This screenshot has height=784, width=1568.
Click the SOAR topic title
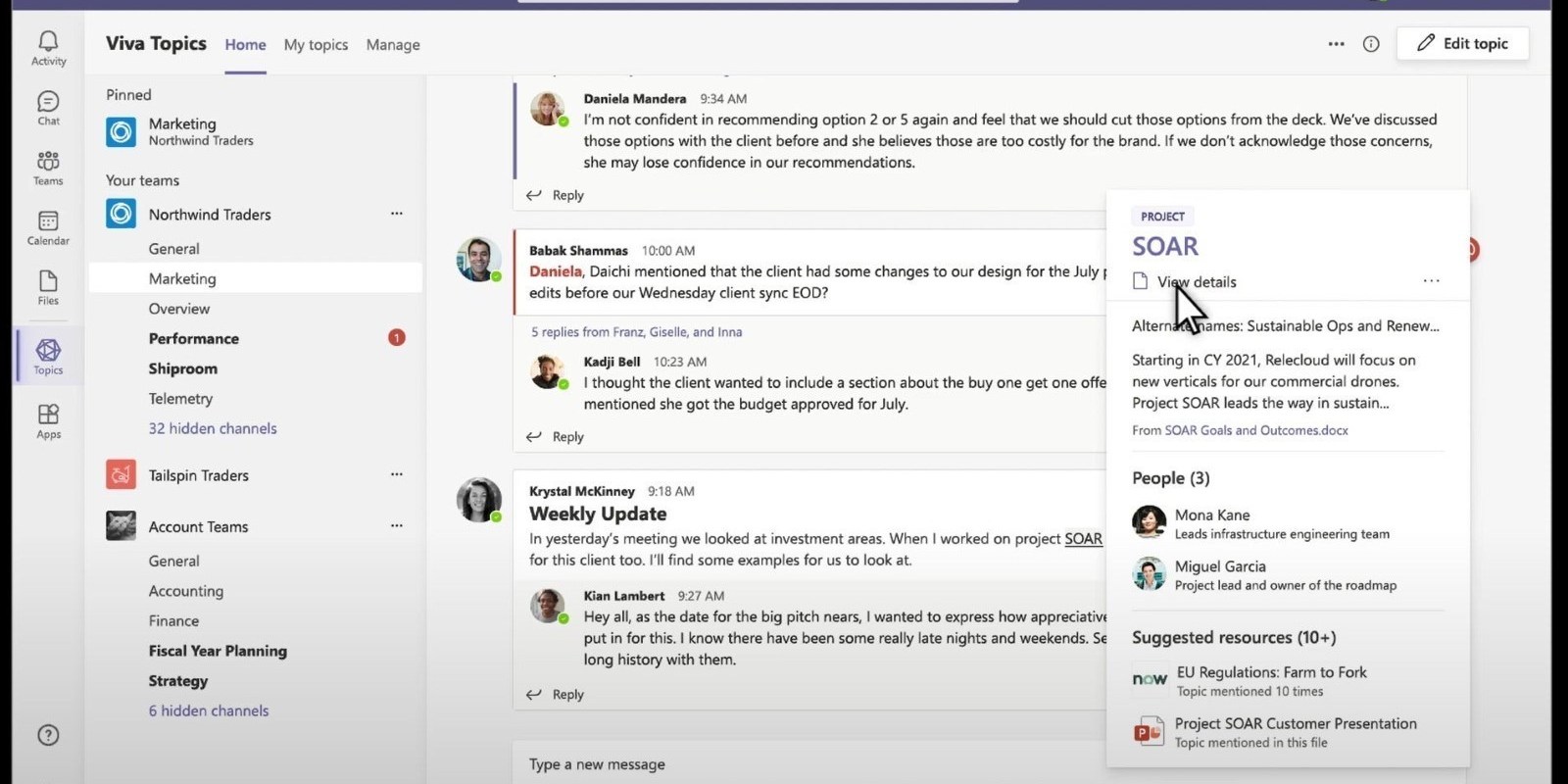pyautogui.click(x=1165, y=246)
